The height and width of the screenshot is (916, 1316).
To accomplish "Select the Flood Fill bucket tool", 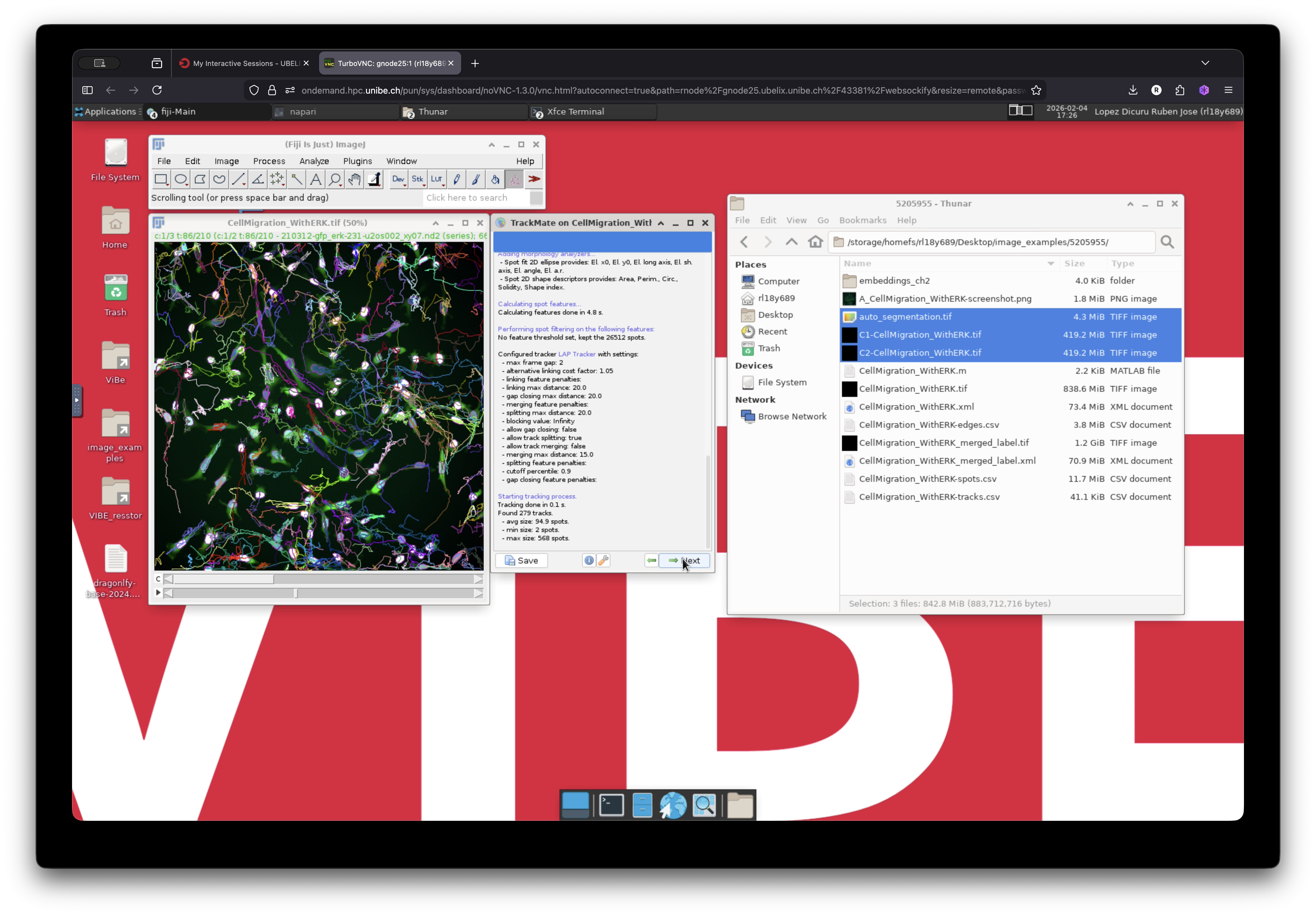I will tap(495, 179).
